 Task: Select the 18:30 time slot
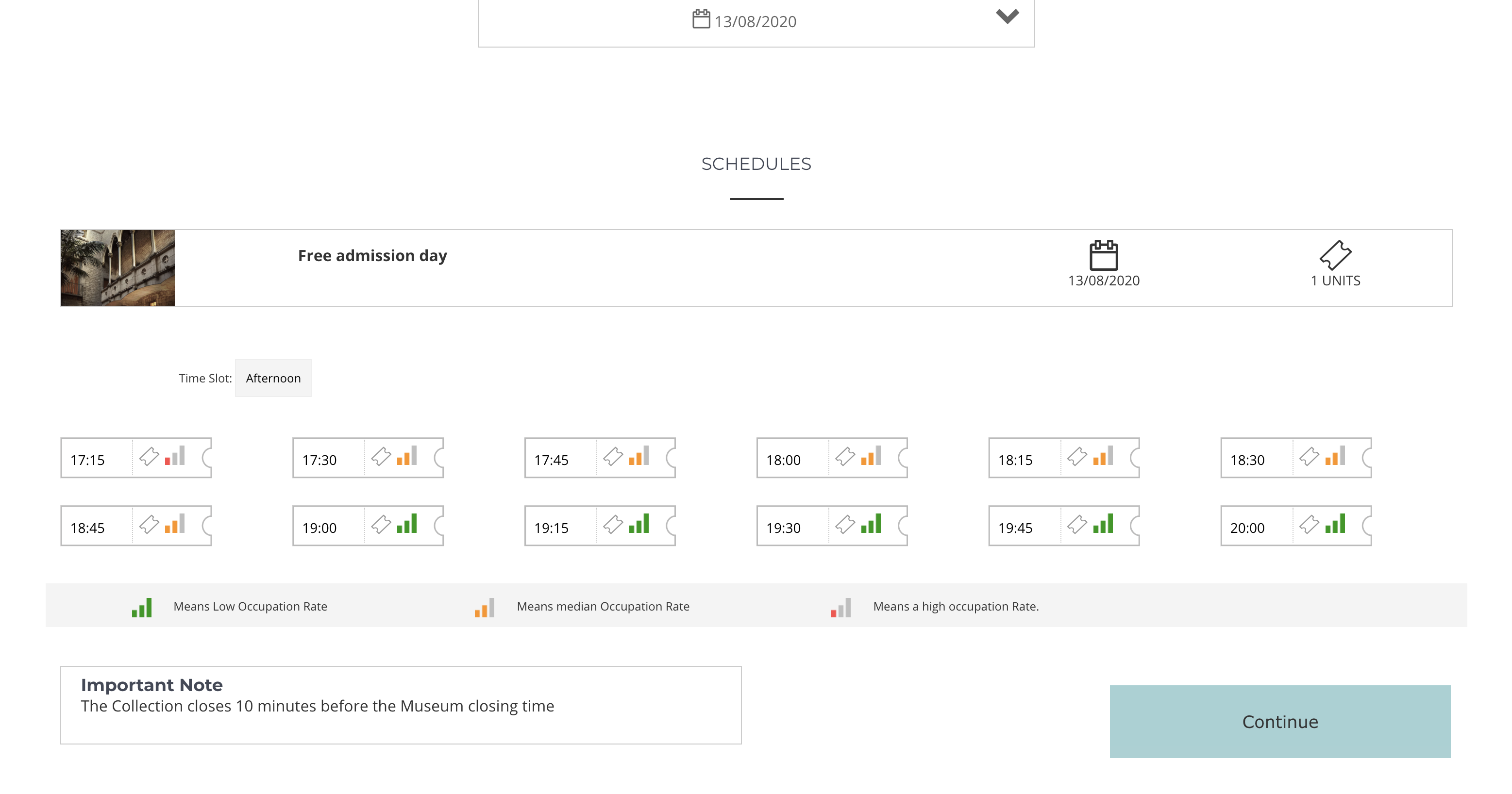tap(1296, 458)
